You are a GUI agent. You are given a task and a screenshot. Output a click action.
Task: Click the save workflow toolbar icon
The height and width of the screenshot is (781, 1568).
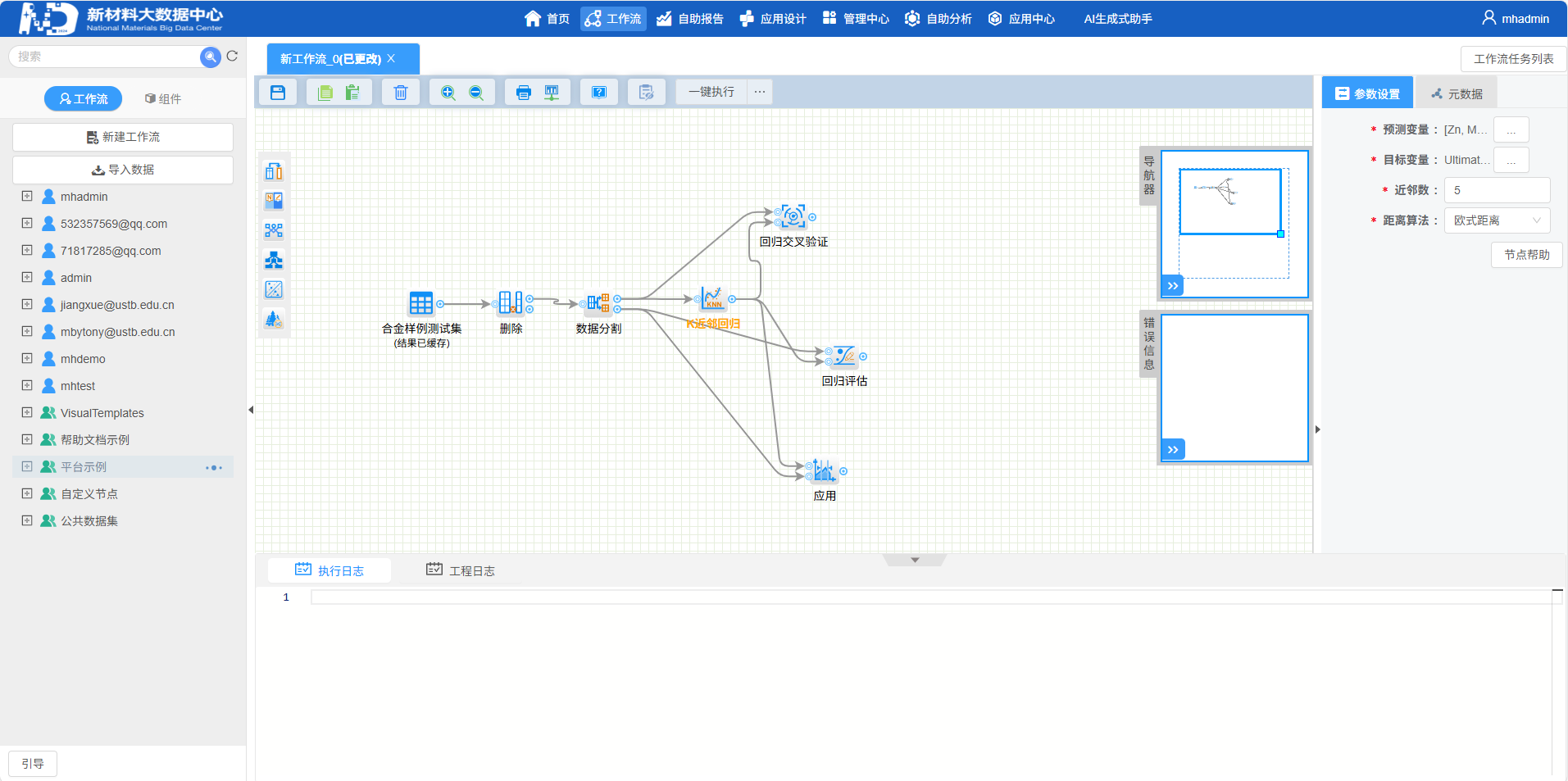(278, 92)
